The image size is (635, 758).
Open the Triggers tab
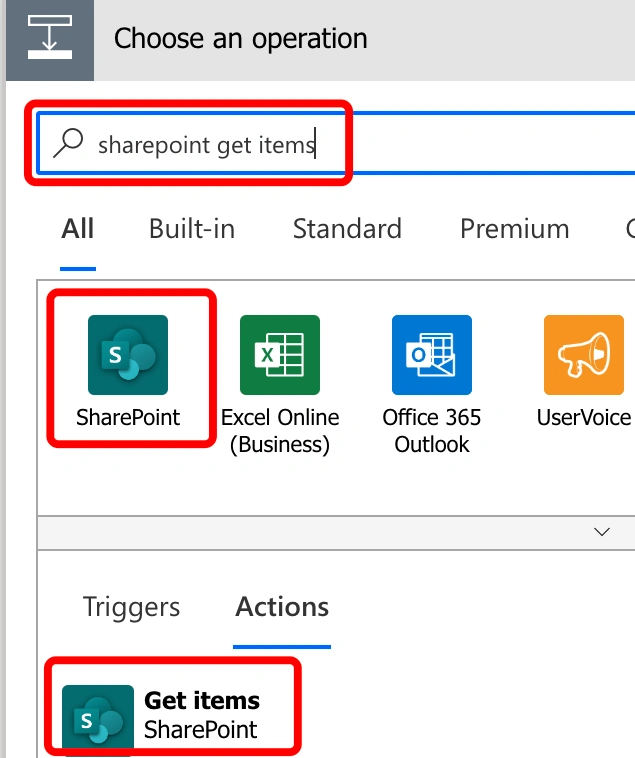point(131,607)
